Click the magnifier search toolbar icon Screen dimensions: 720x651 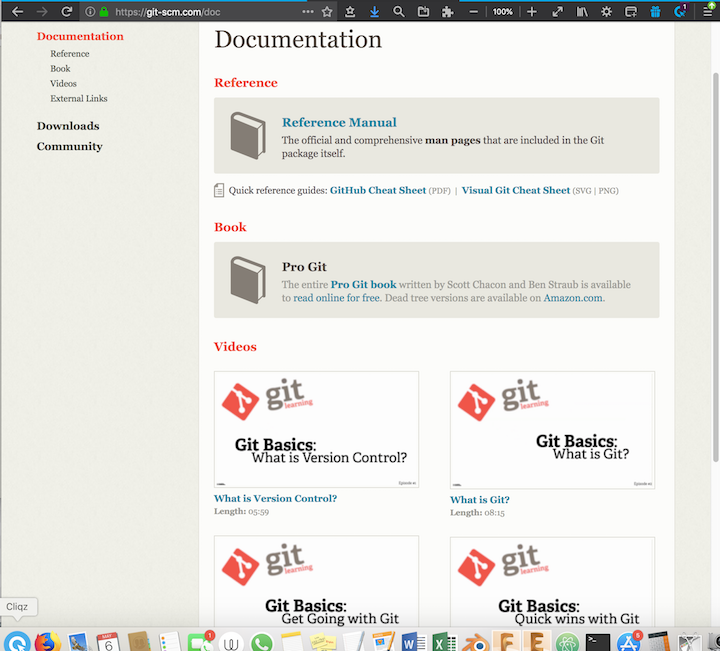tap(399, 11)
